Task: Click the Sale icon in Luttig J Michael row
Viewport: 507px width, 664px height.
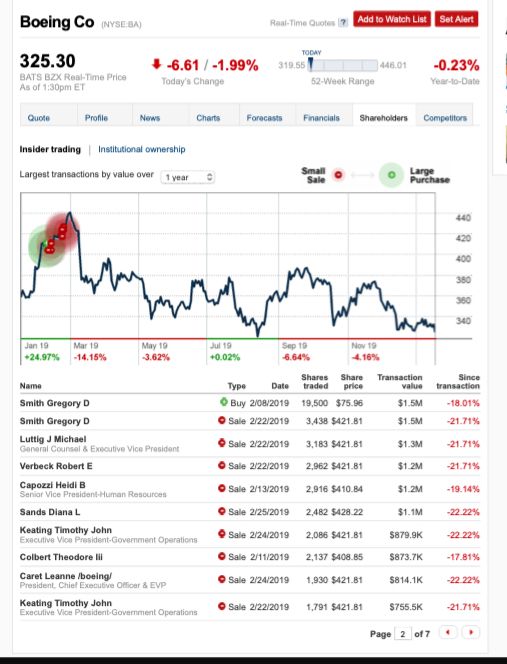Action: pos(221,443)
